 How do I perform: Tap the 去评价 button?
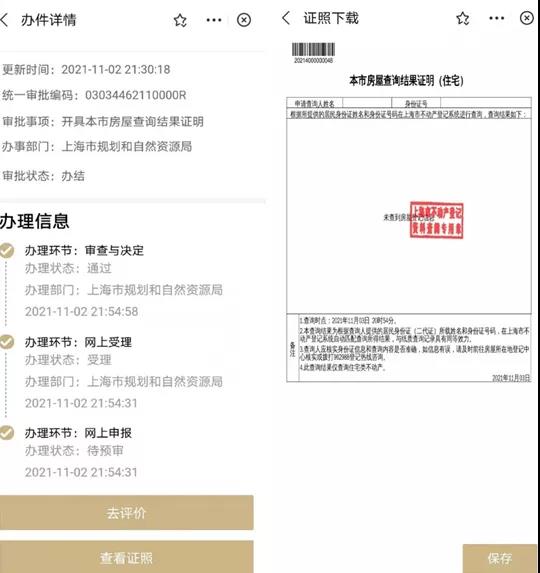[x=126, y=513]
